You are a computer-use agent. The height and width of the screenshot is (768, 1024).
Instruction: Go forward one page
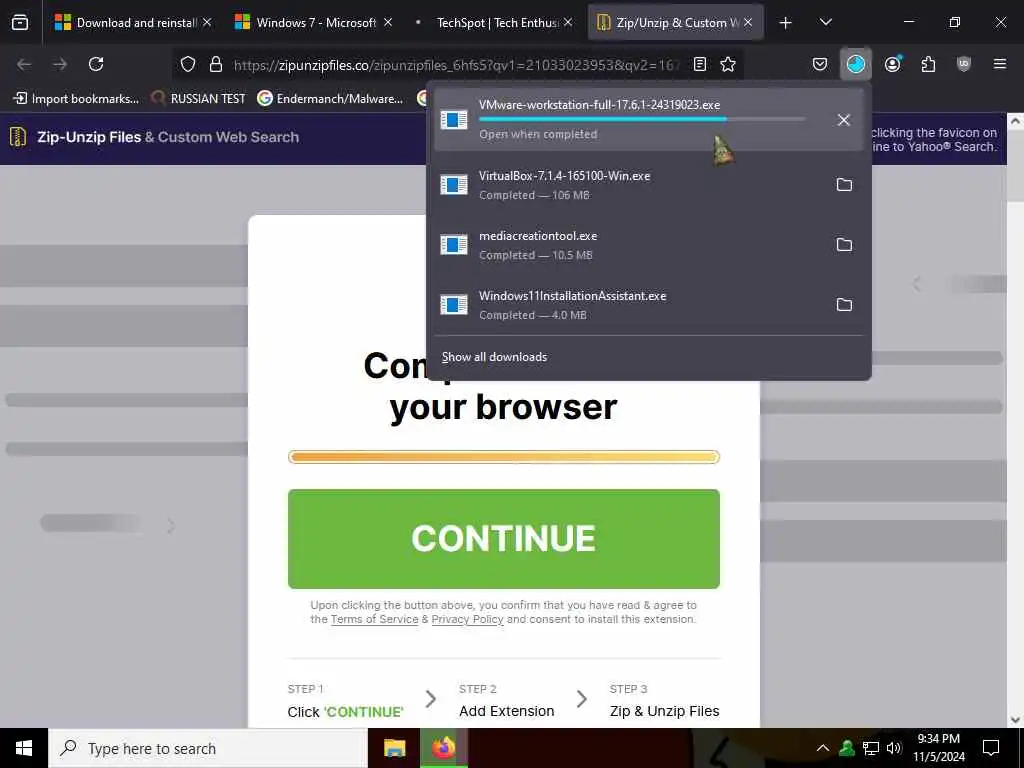coord(60,64)
